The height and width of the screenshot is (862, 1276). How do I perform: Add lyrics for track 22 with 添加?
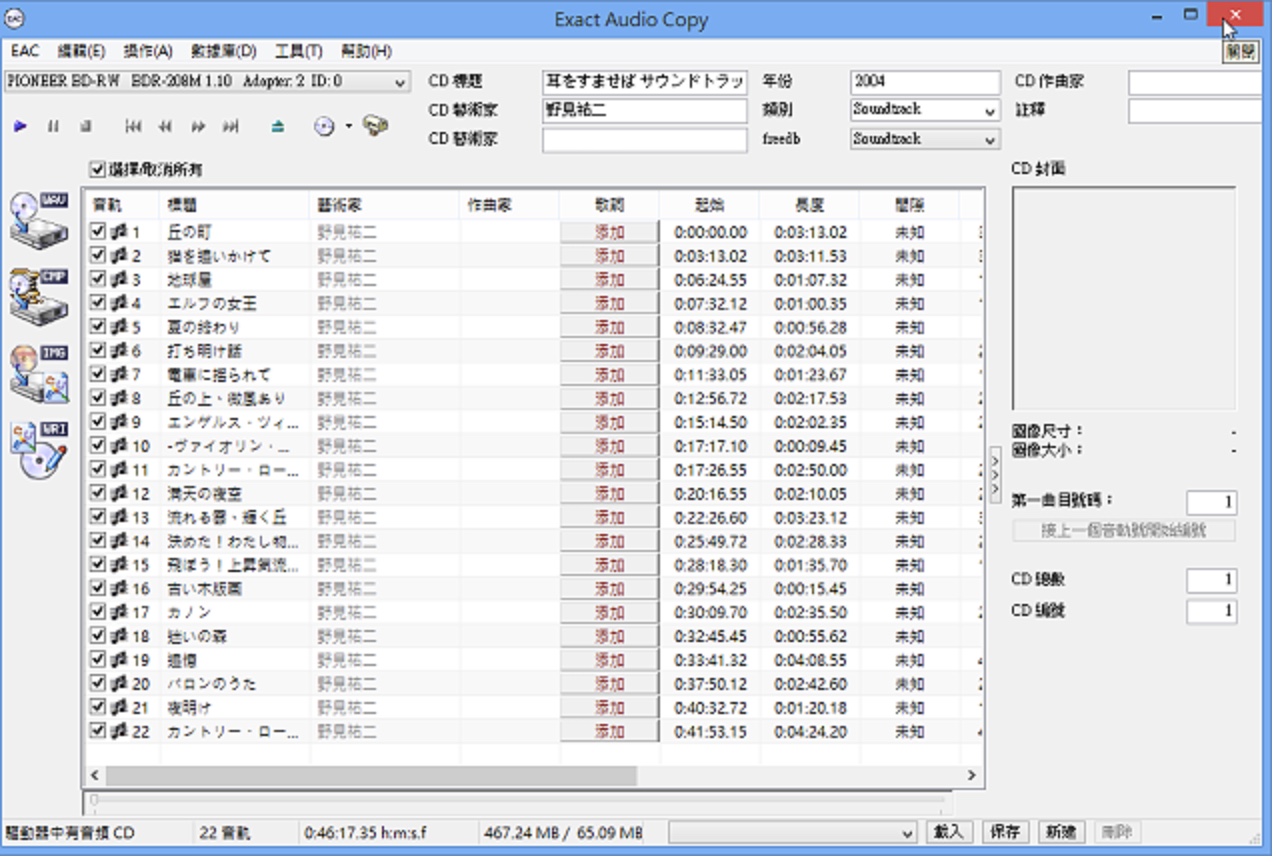pyautogui.click(x=609, y=732)
